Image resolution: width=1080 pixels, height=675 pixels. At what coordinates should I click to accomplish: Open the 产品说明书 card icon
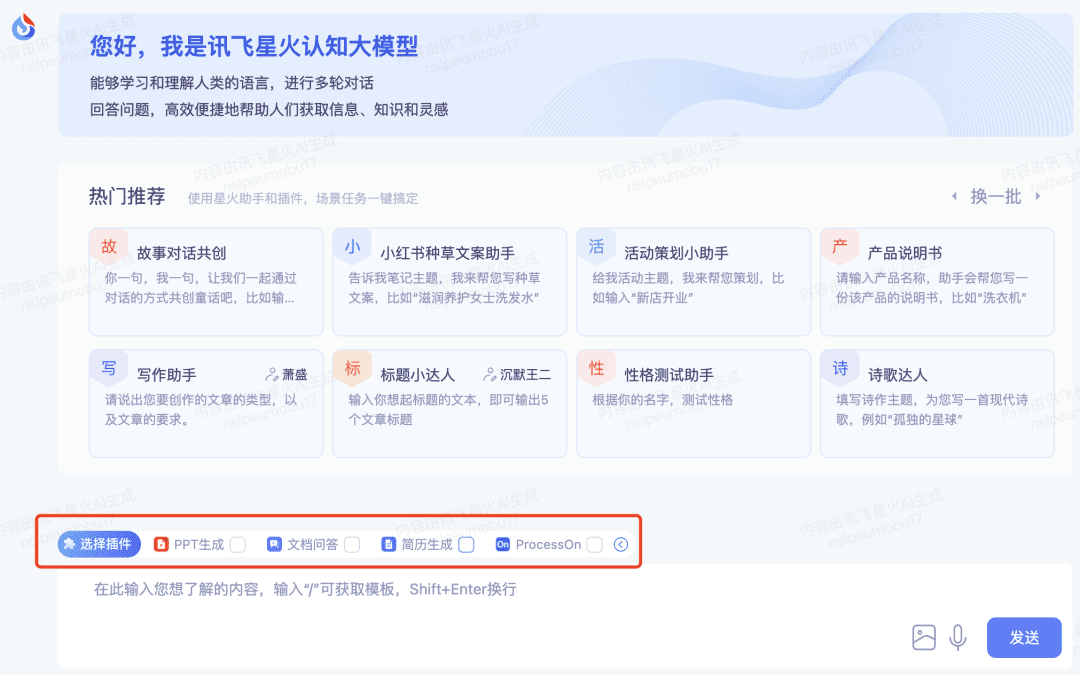[840, 247]
